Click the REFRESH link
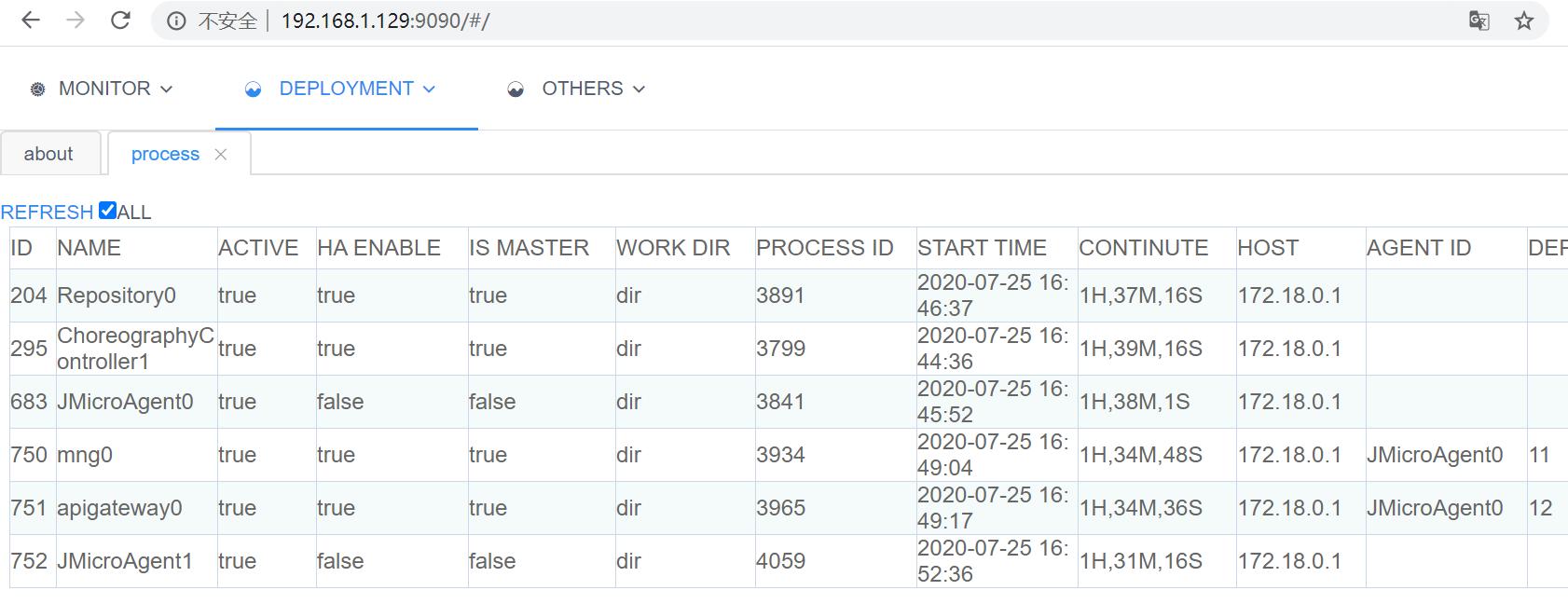The height and width of the screenshot is (604, 1568). click(47, 213)
